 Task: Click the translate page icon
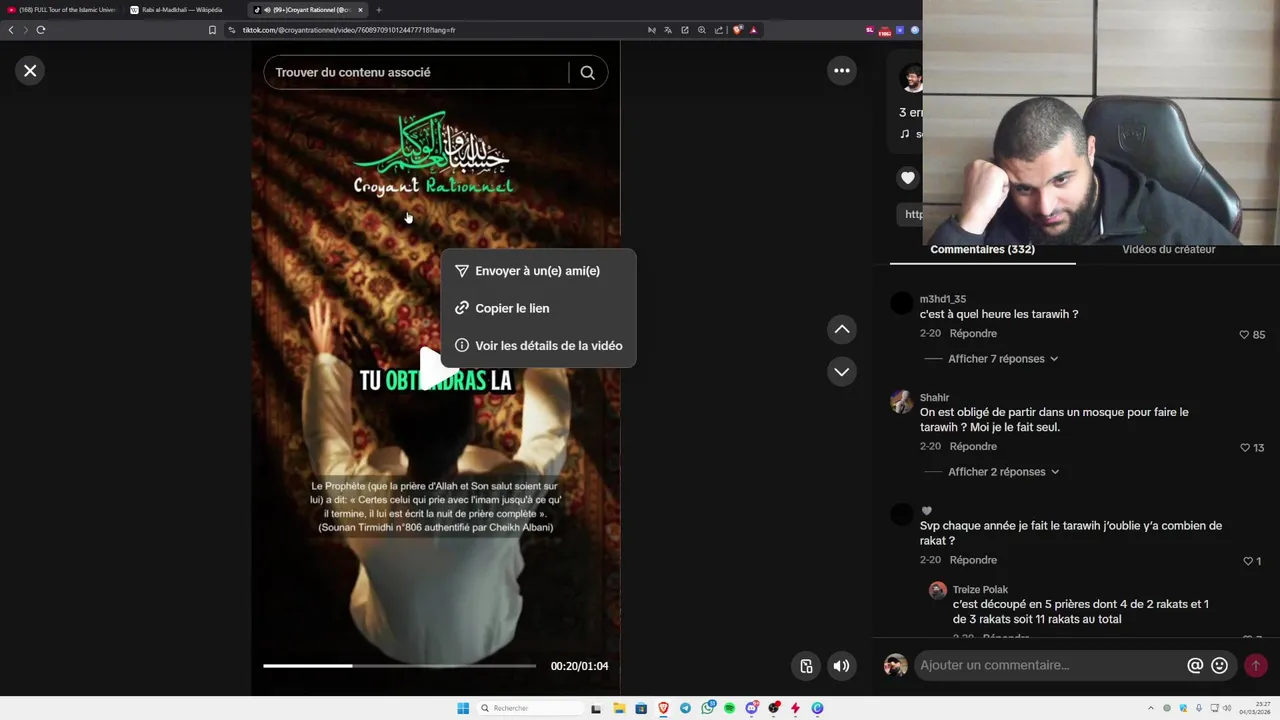coord(668,30)
